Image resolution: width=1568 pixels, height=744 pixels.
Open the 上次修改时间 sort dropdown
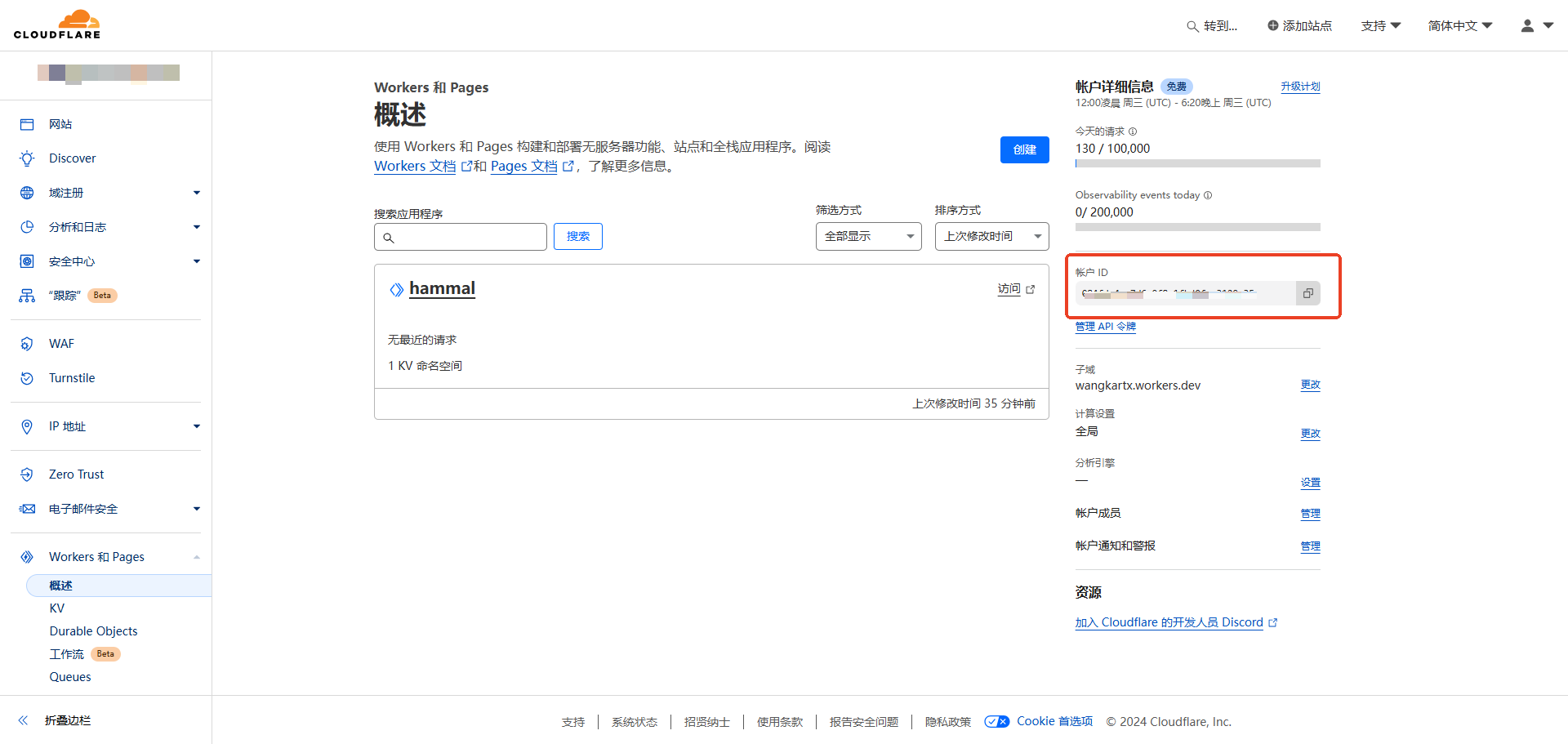[992, 236]
